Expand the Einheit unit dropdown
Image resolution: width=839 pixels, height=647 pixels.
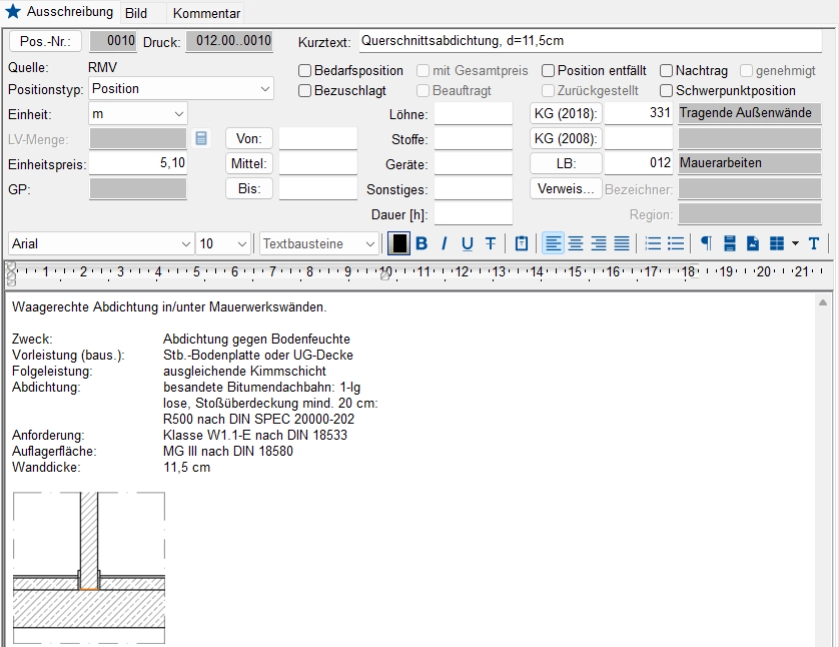click(x=179, y=114)
